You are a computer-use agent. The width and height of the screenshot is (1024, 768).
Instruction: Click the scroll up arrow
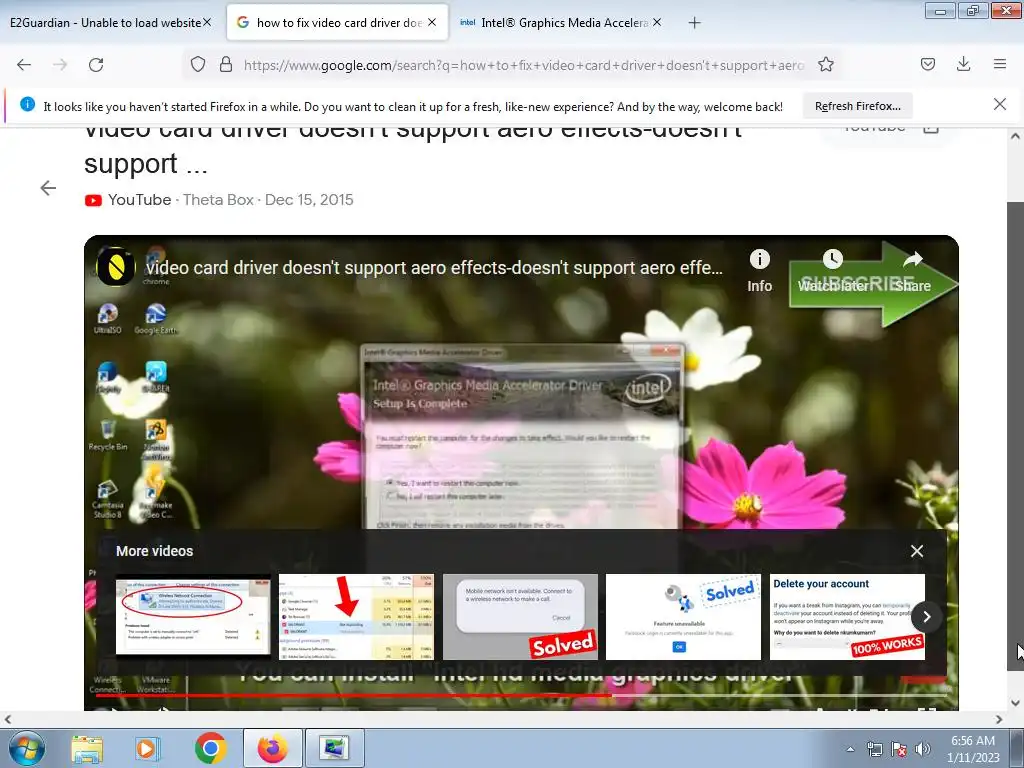click(x=1015, y=136)
